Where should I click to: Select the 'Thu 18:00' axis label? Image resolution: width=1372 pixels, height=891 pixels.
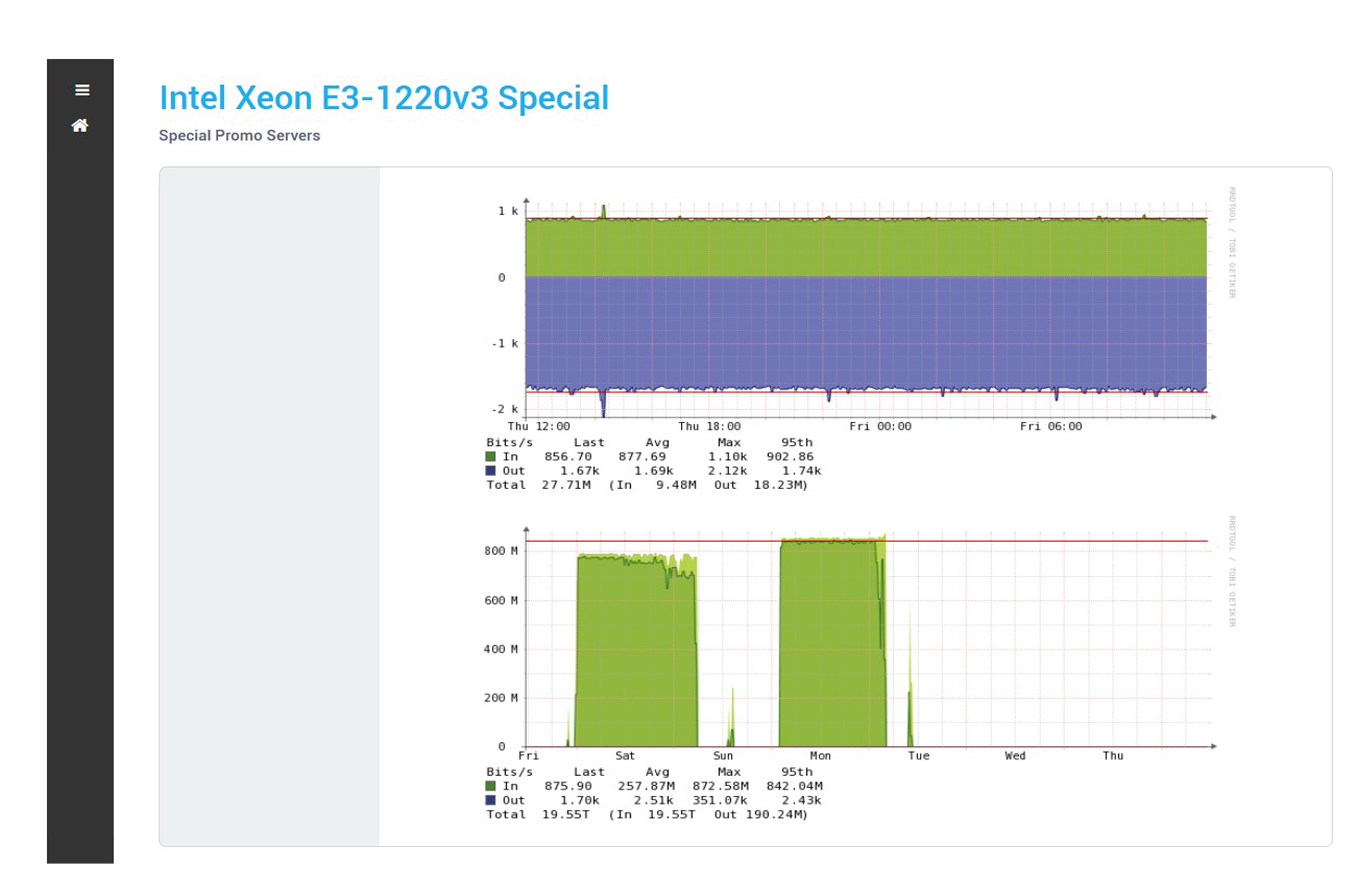pyautogui.click(x=709, y=426)
